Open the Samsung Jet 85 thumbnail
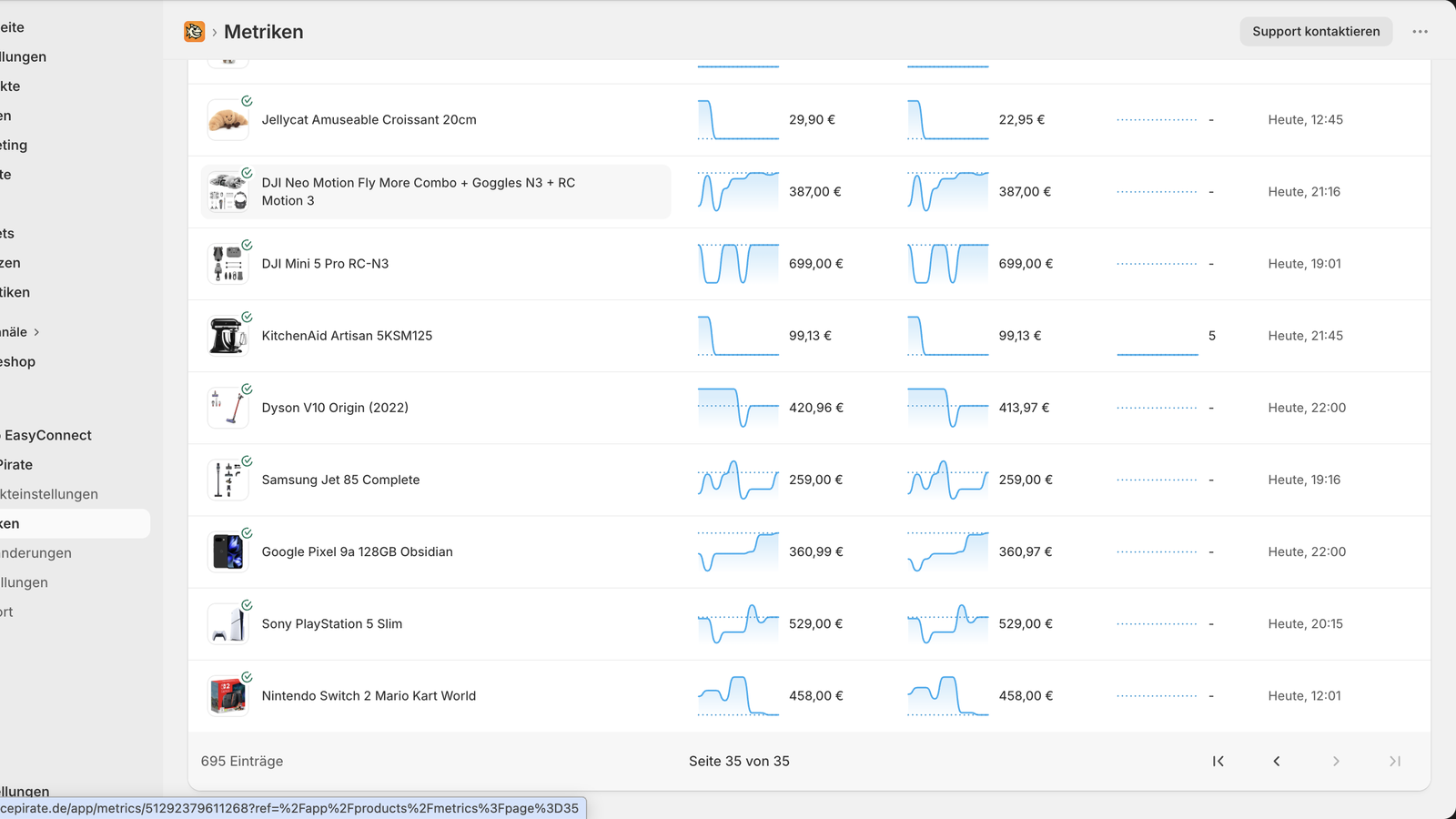Screen dimensions: 1456x819 227,480
